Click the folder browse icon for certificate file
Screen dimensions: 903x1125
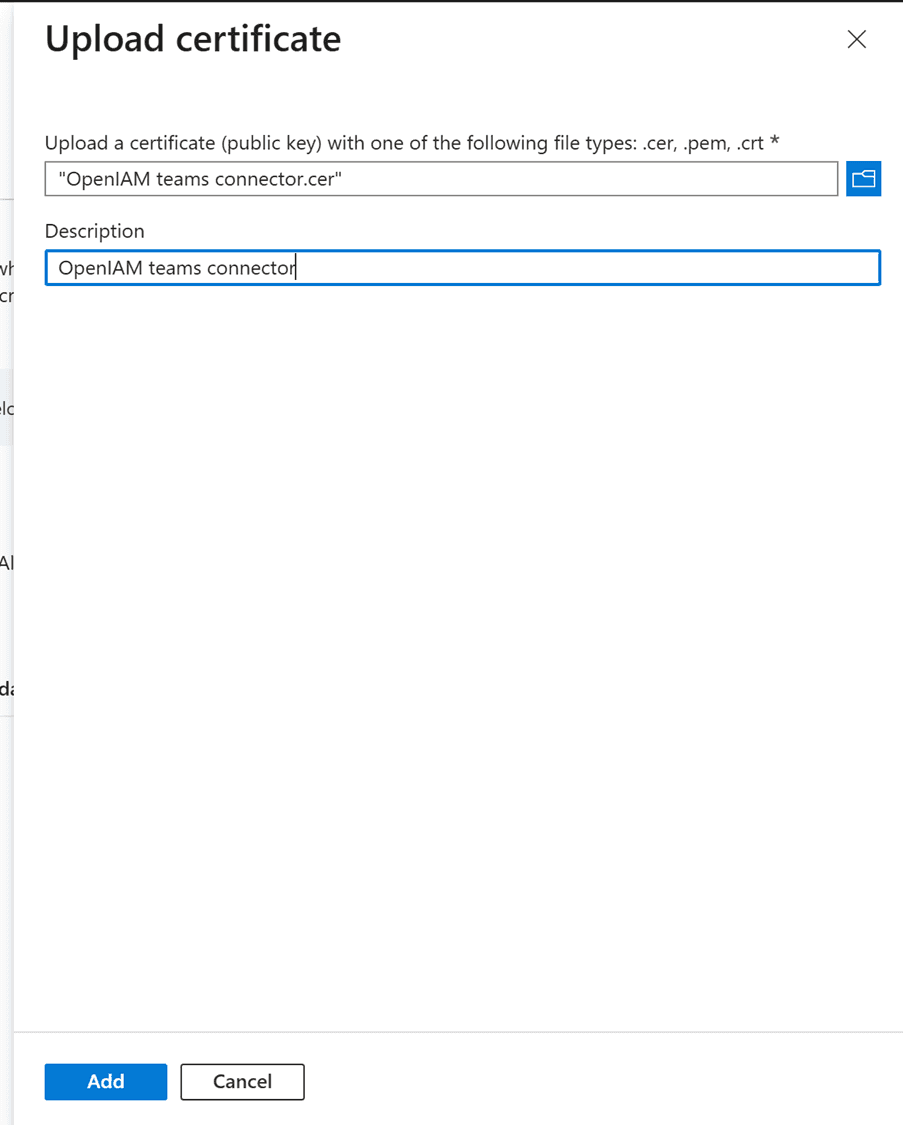(863, 179)
